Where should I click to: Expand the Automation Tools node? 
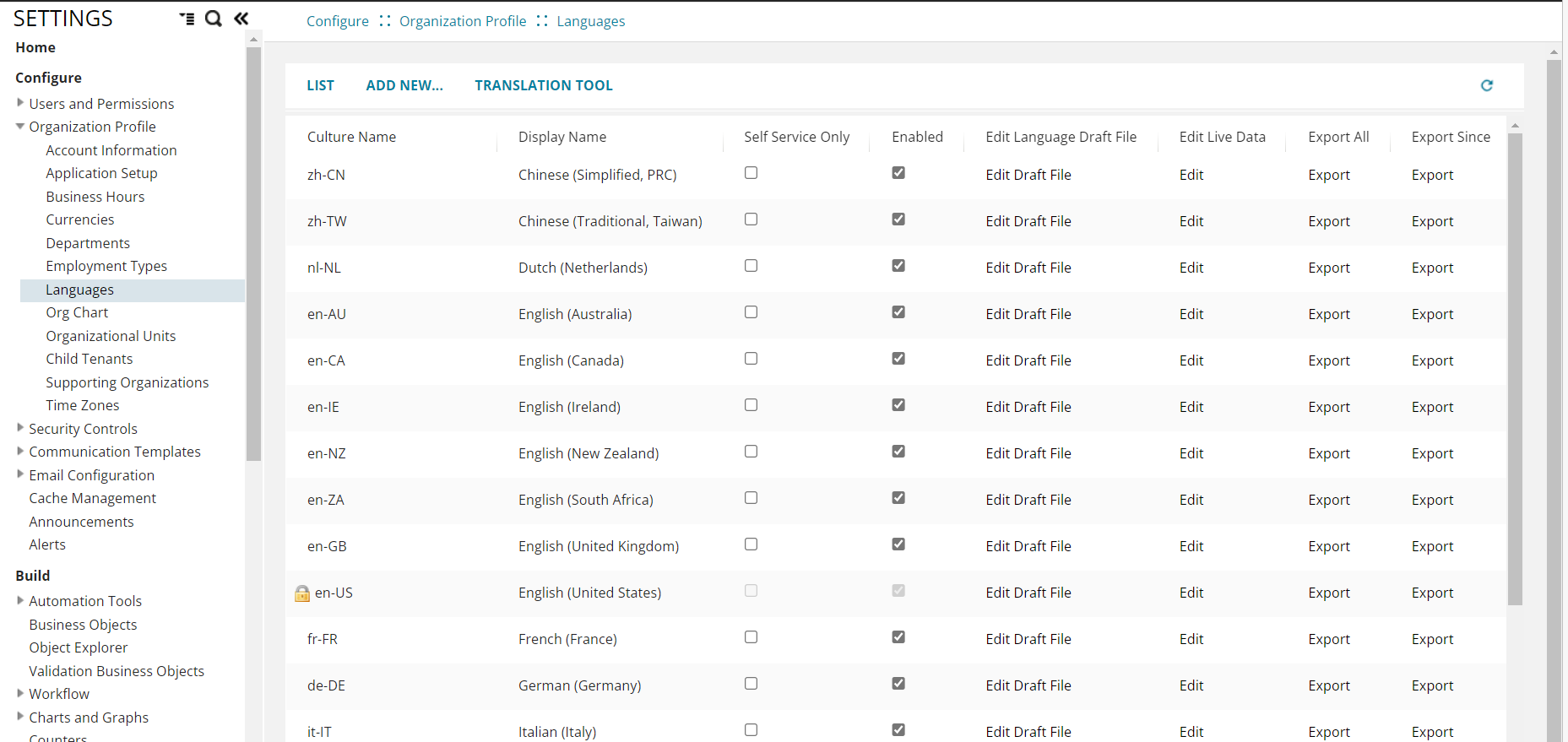click(x=20, y=600)
